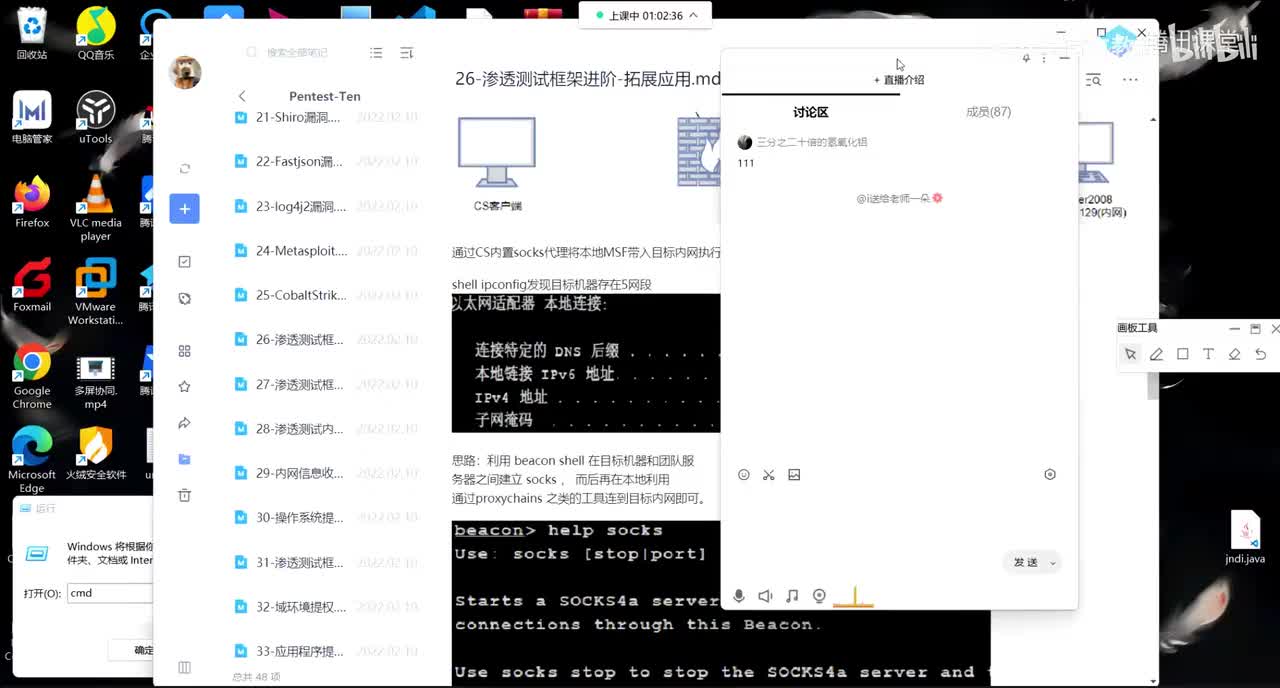This screenshot has width=1280, height=688.
Task: Click the search all notes field
Action: (297, 52)
